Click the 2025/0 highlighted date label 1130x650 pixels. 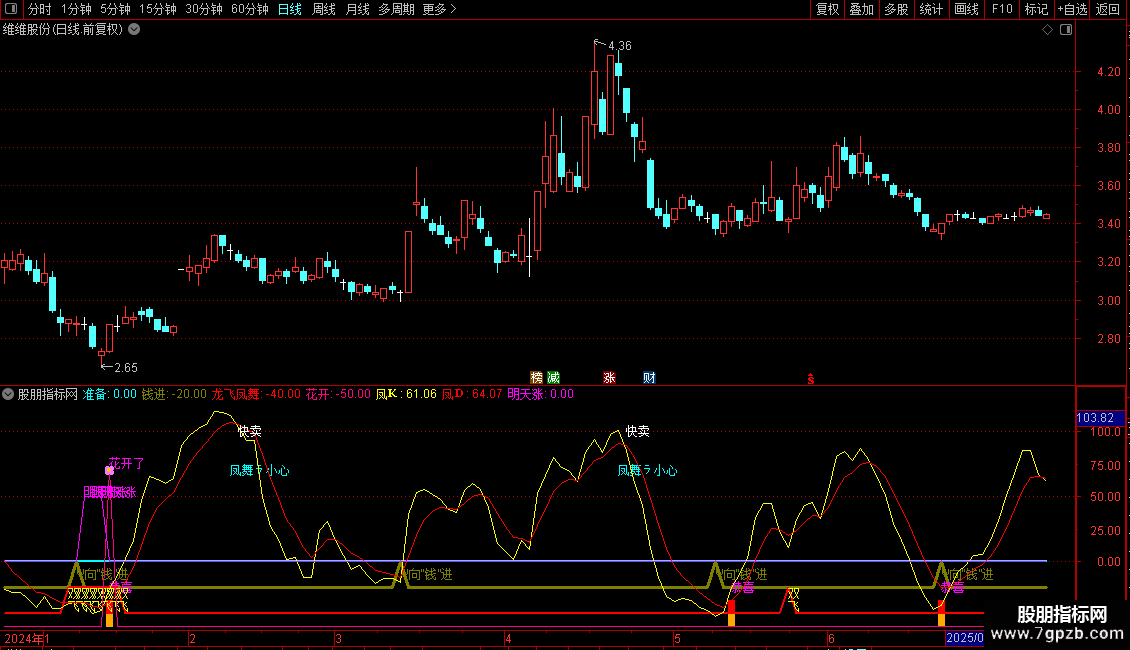964,638
